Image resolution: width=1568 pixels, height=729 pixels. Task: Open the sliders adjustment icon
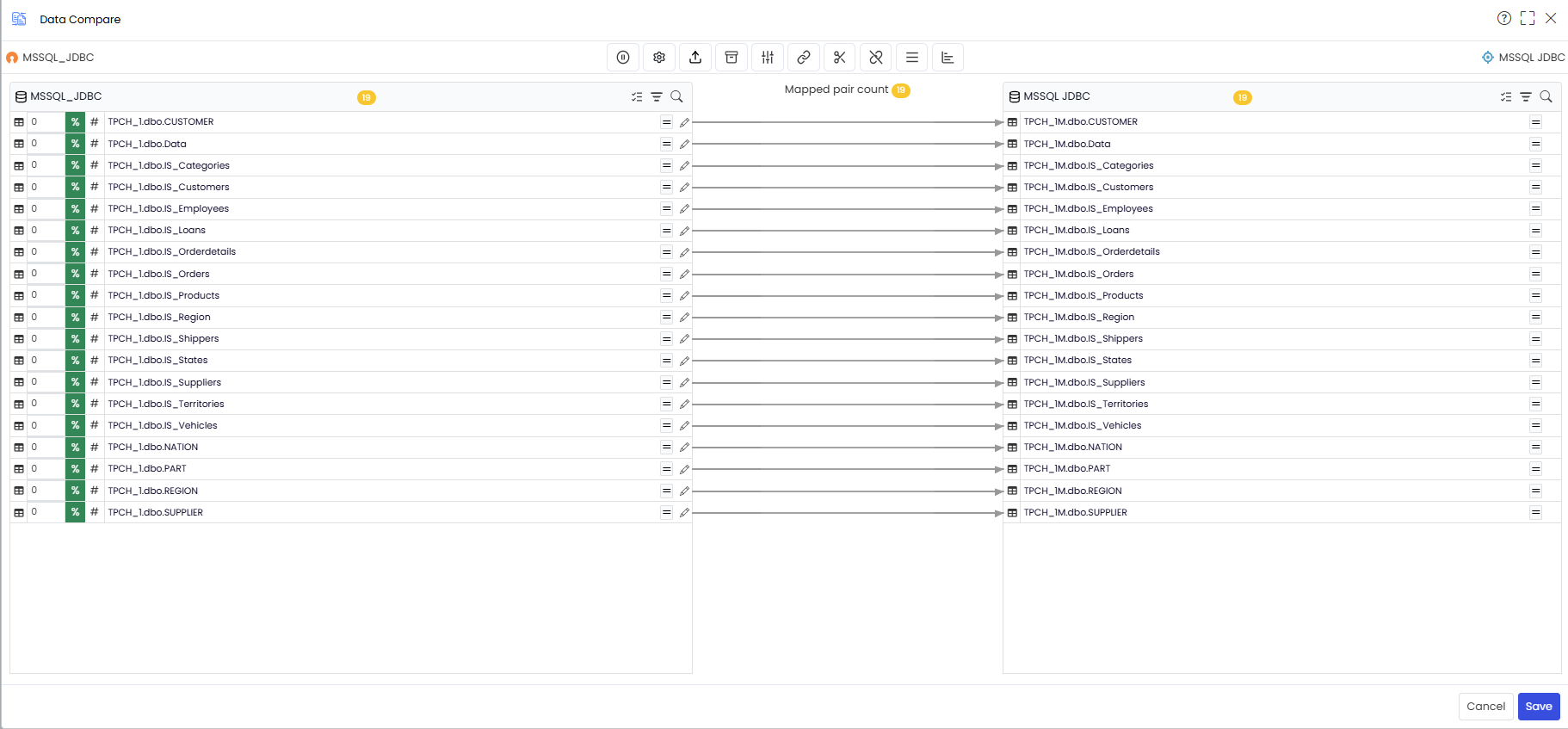pos(768,58)
